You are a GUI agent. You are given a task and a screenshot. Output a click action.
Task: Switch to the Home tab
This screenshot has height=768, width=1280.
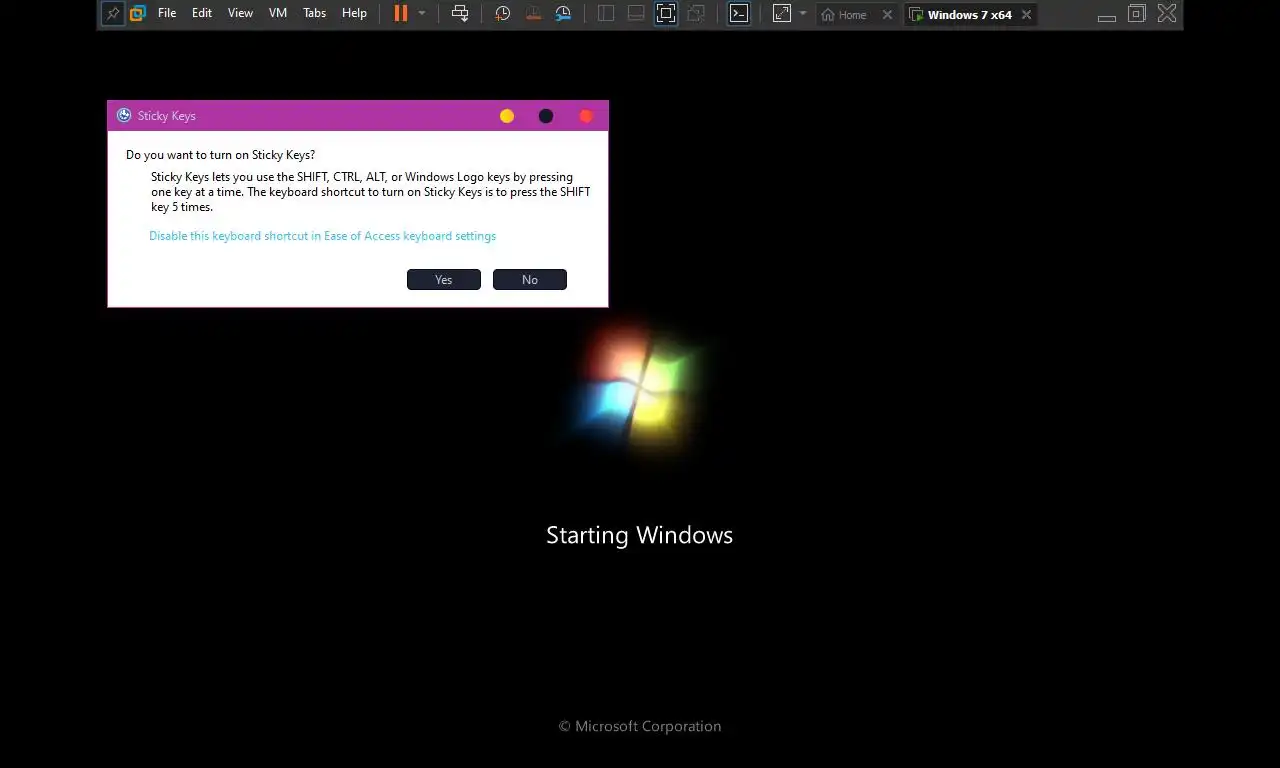pos(844,15)
